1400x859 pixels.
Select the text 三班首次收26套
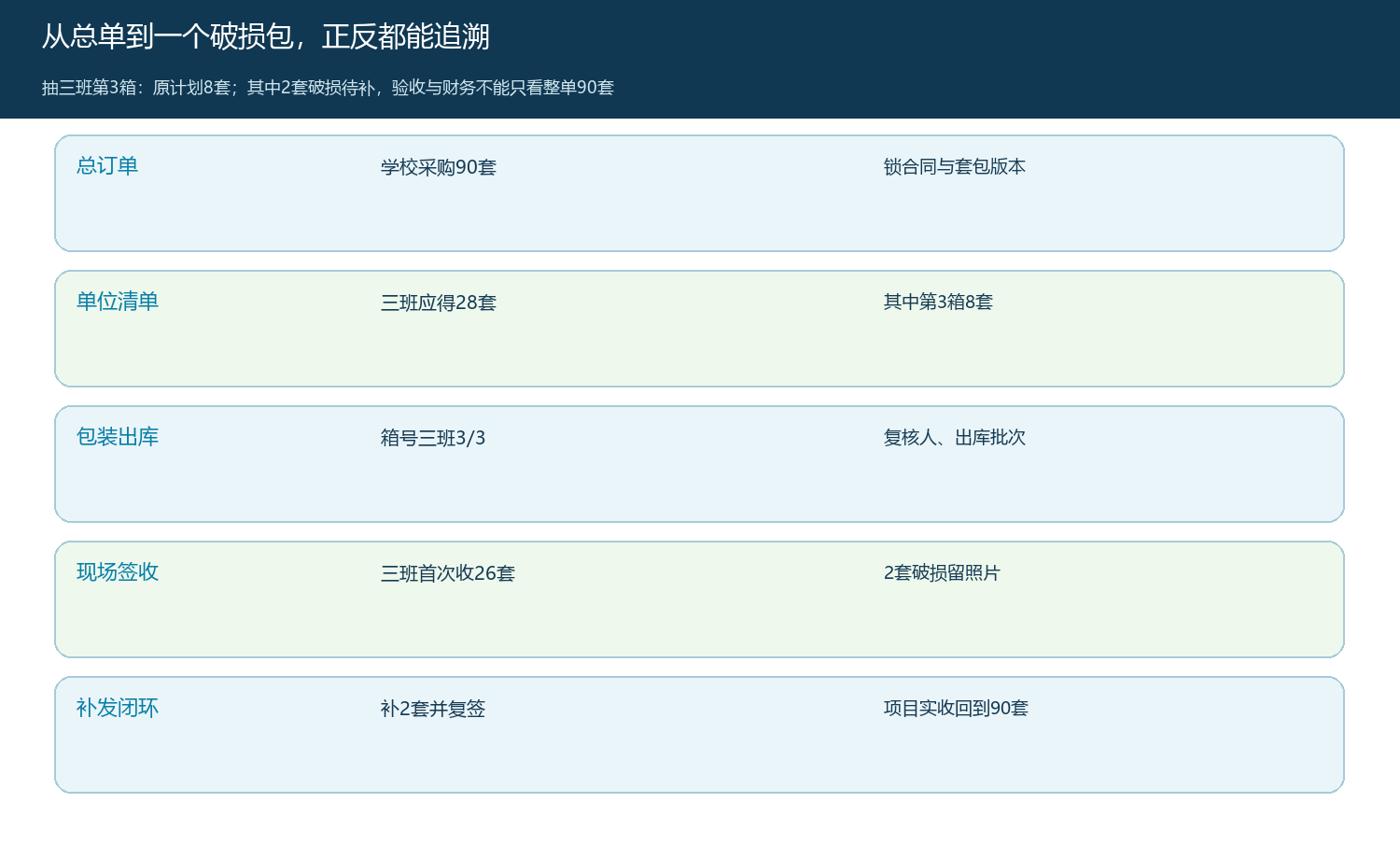tap(448, 573)
